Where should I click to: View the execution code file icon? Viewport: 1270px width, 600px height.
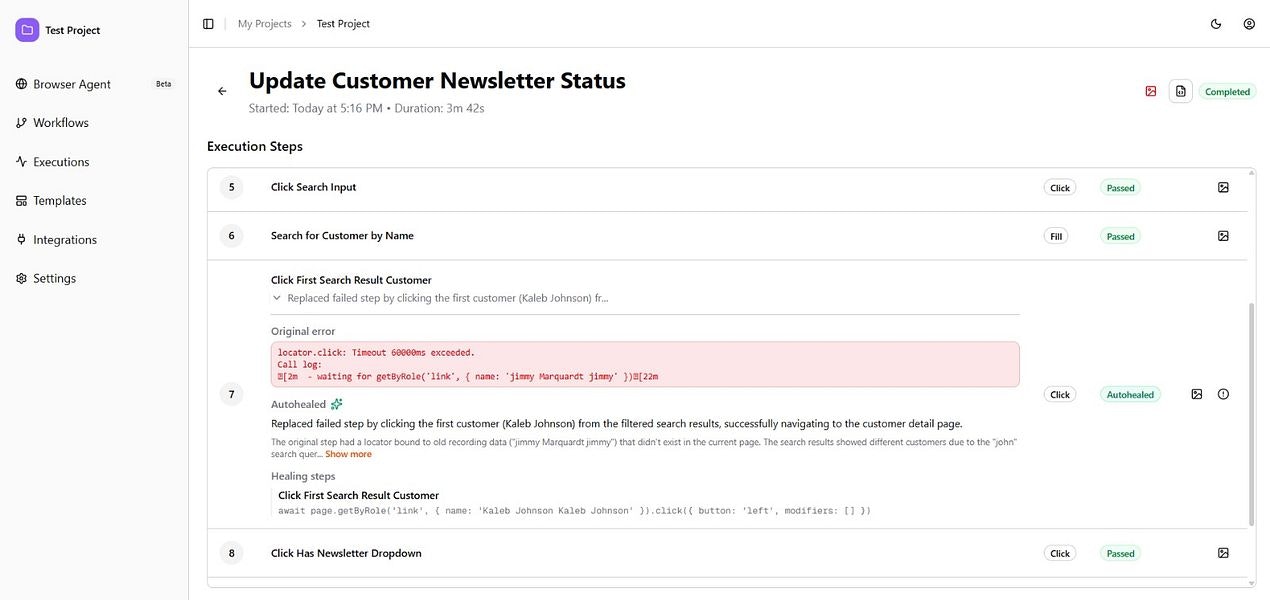[1180, 90]
